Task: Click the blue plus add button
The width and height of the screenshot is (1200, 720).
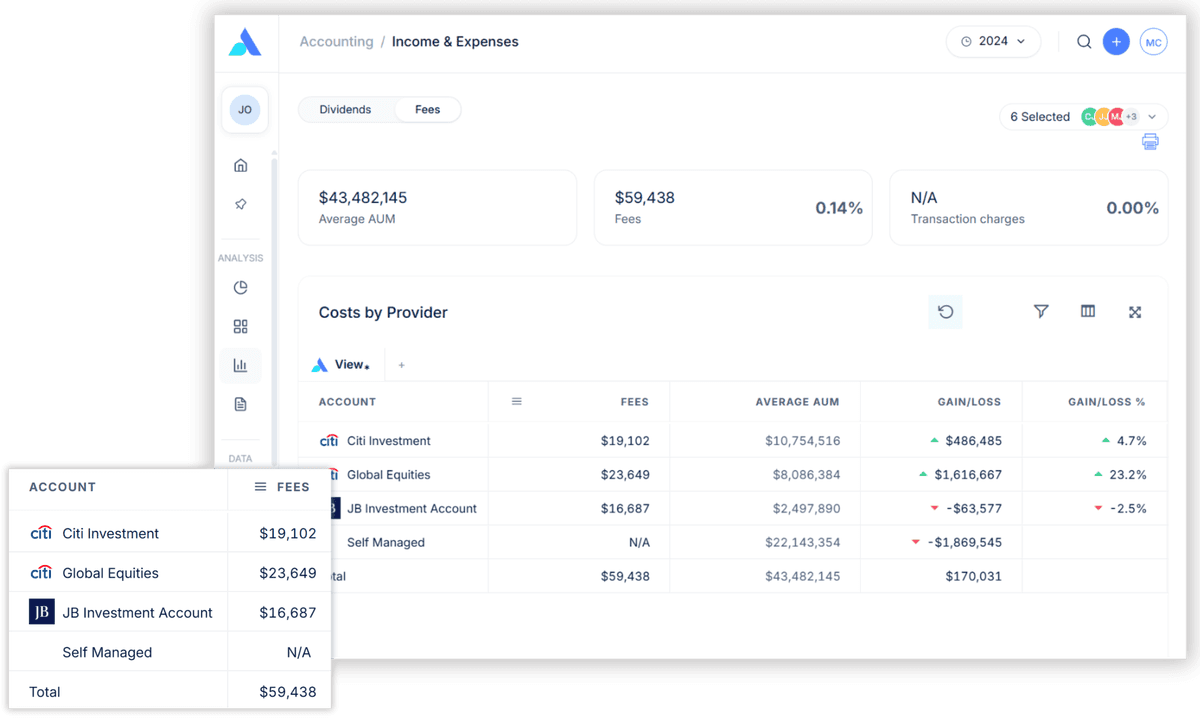Action: [1116, 42]
